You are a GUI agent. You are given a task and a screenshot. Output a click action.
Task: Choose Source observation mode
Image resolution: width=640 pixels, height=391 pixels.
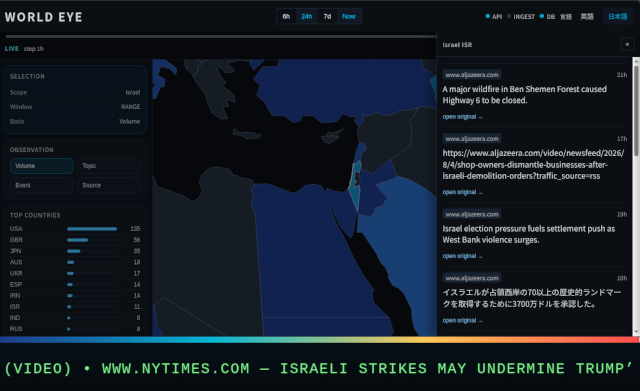[x=109, y=185]
